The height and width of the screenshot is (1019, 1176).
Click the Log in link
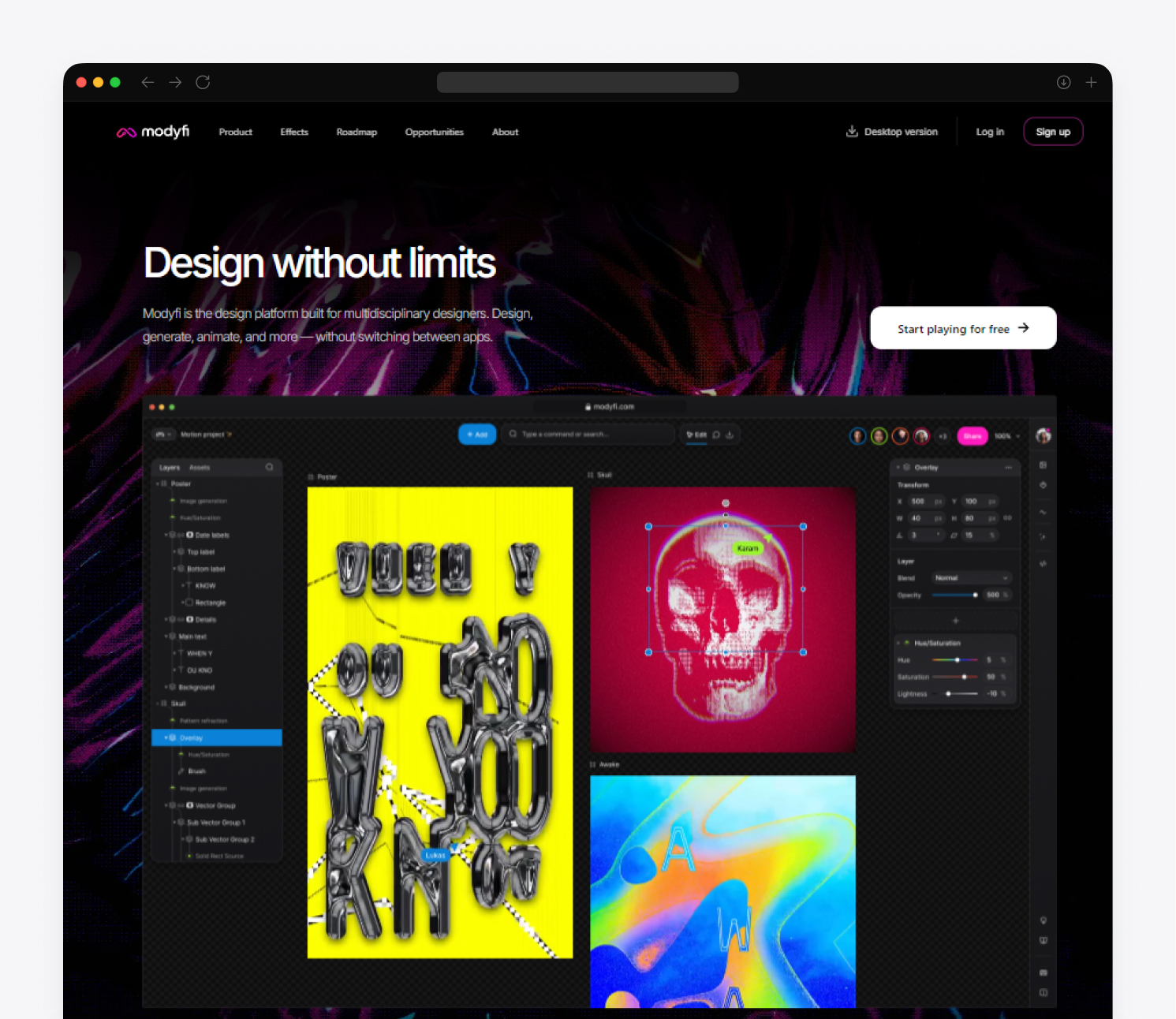990,132
